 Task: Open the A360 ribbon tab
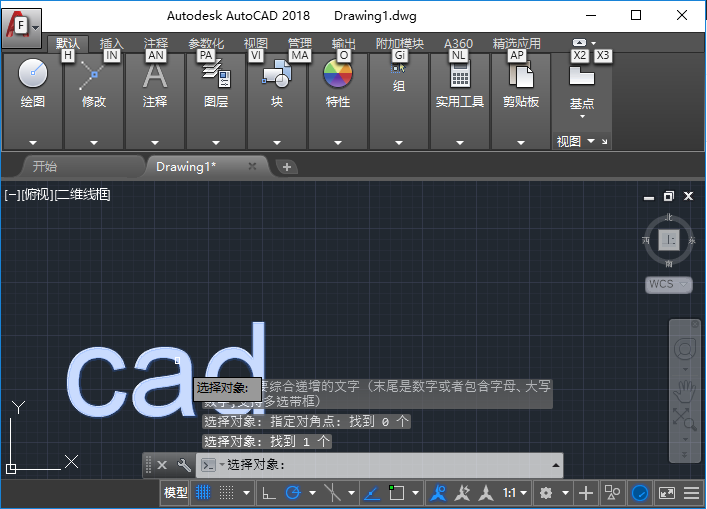coord(458,43)
